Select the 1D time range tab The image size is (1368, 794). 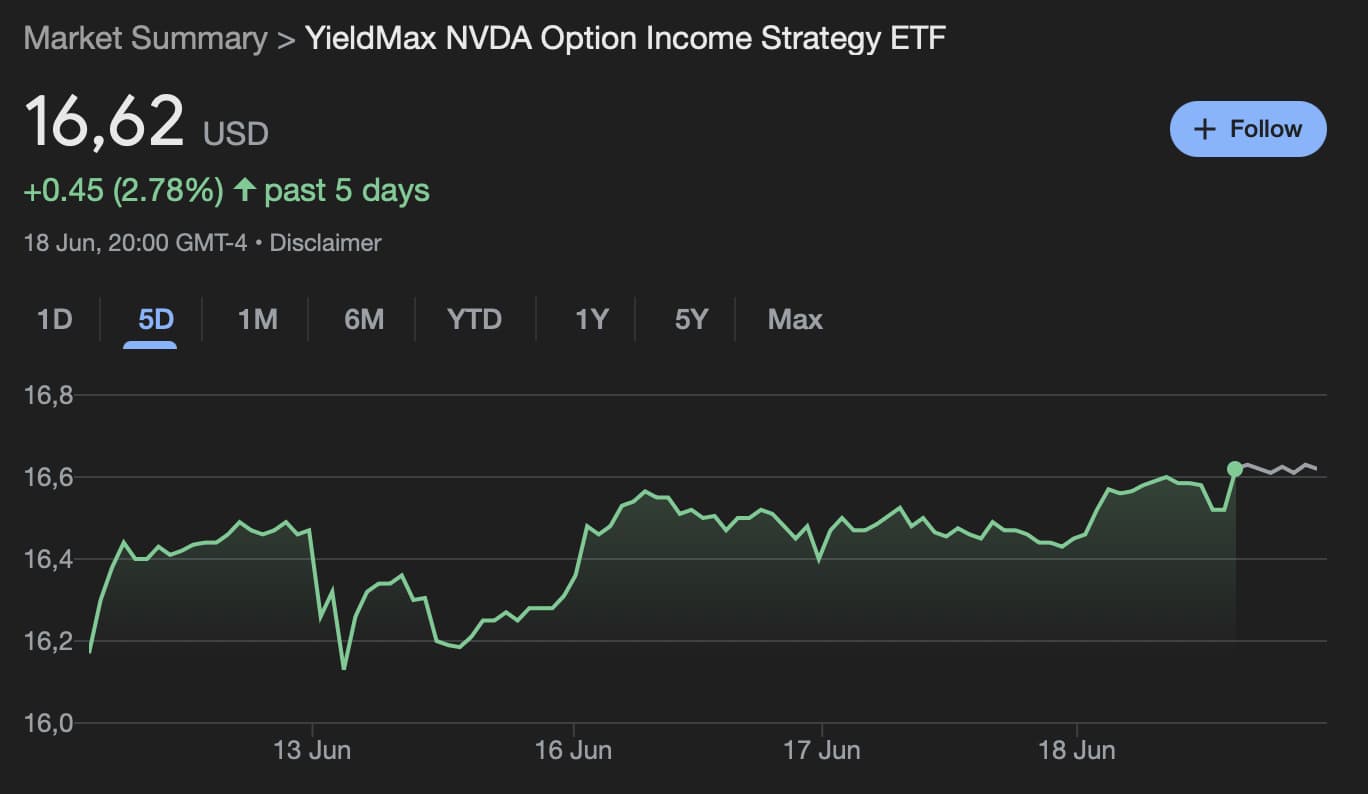(55, 319)
